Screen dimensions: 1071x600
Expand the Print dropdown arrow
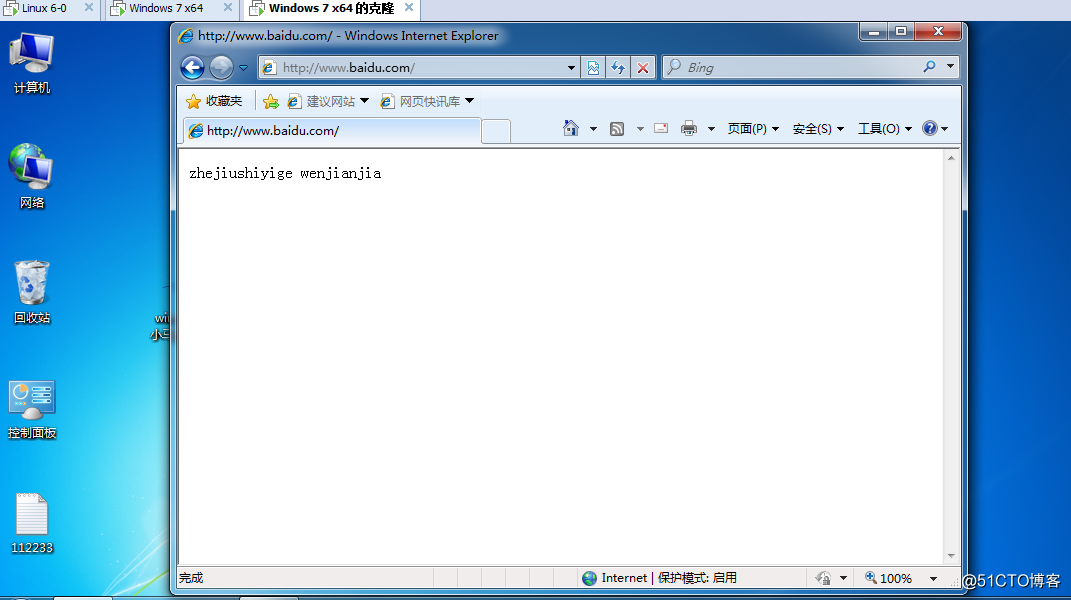pos(711,128)
